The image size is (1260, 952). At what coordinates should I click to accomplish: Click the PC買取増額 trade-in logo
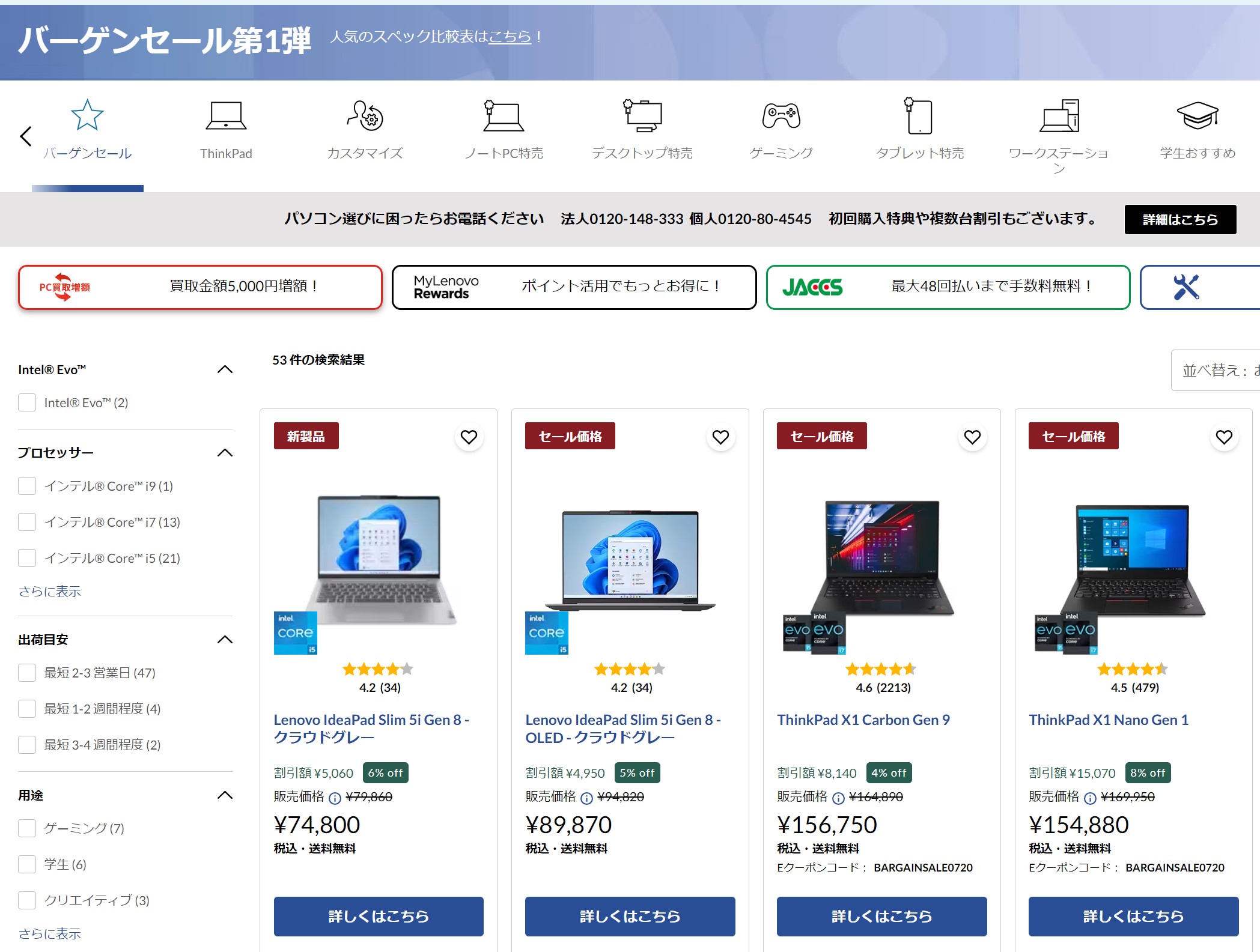tap(65, 287)
